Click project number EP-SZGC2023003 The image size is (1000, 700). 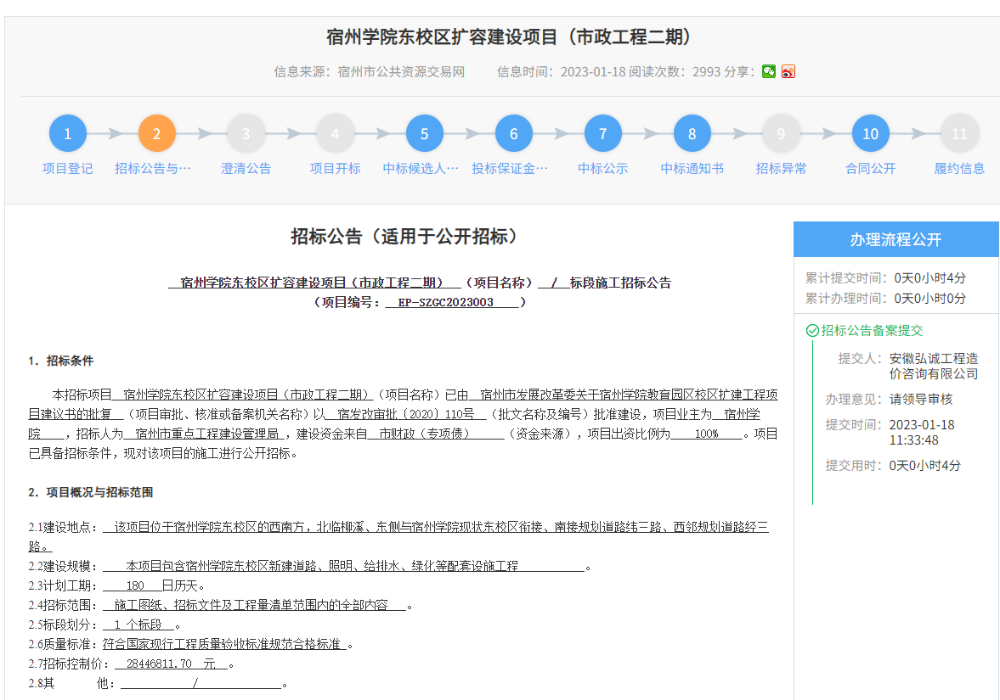446,302
